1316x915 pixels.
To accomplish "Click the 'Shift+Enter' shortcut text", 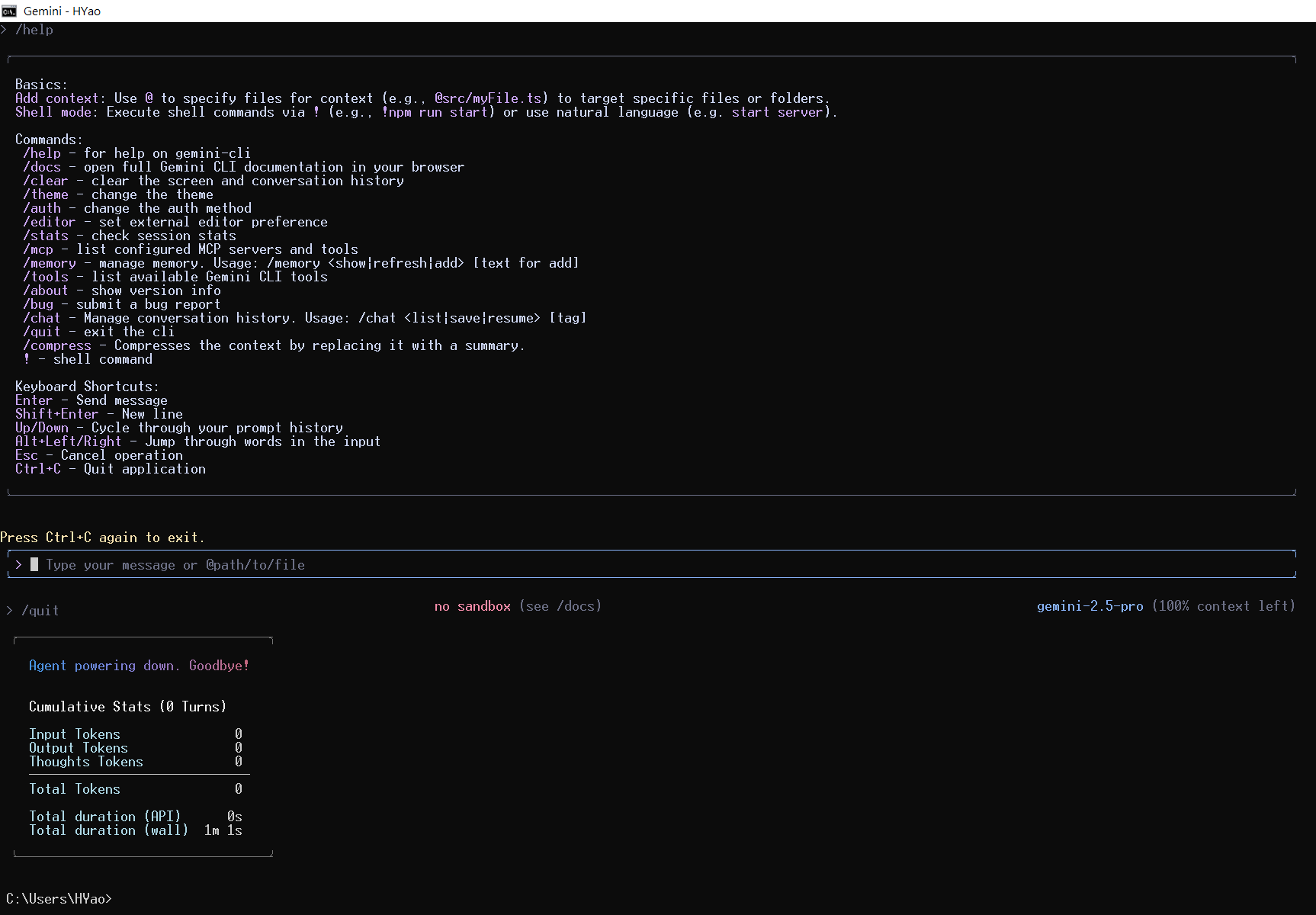I will coord(57,414).
